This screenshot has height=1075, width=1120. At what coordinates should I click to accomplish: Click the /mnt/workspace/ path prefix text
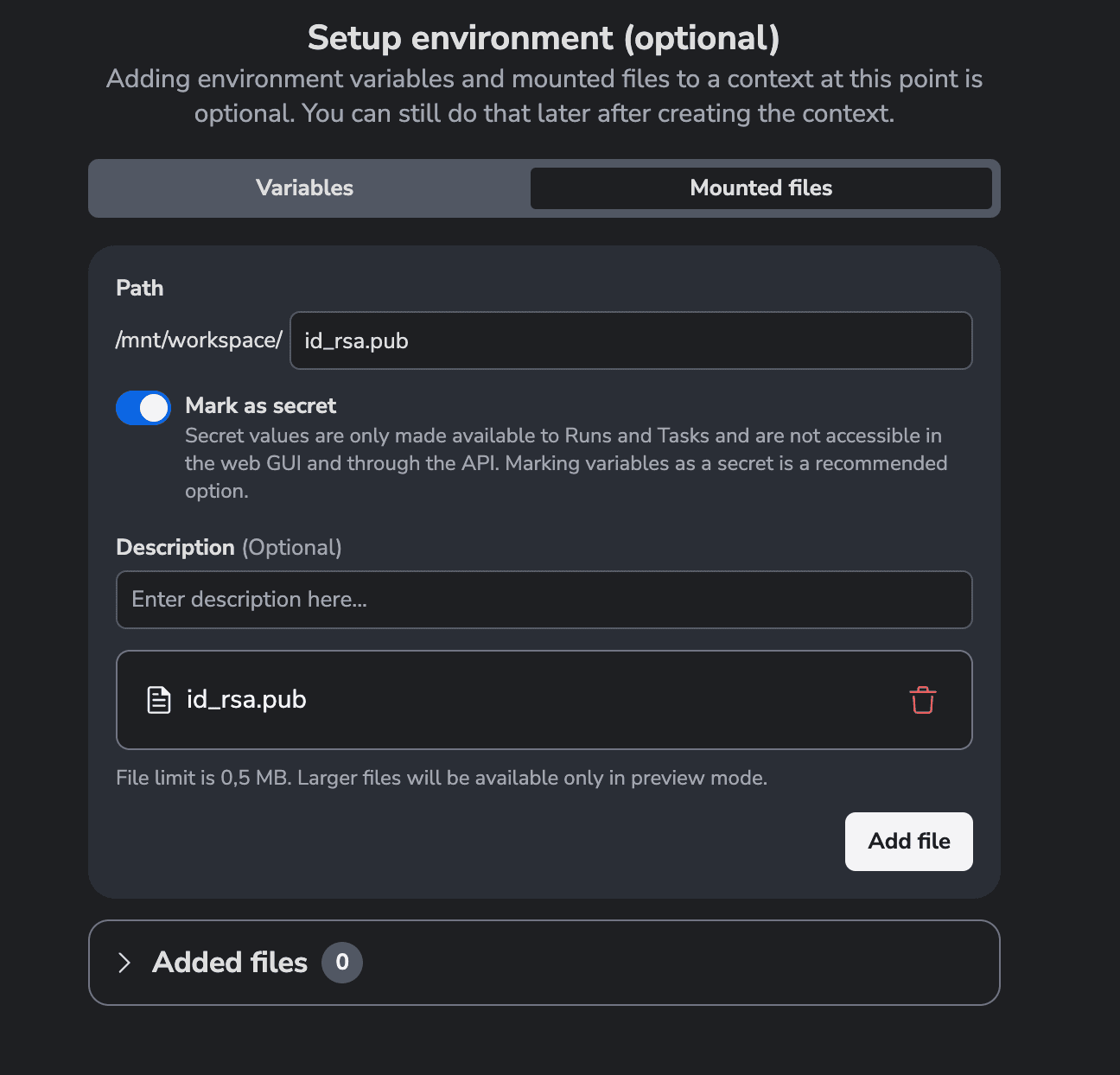pos(199,340)
